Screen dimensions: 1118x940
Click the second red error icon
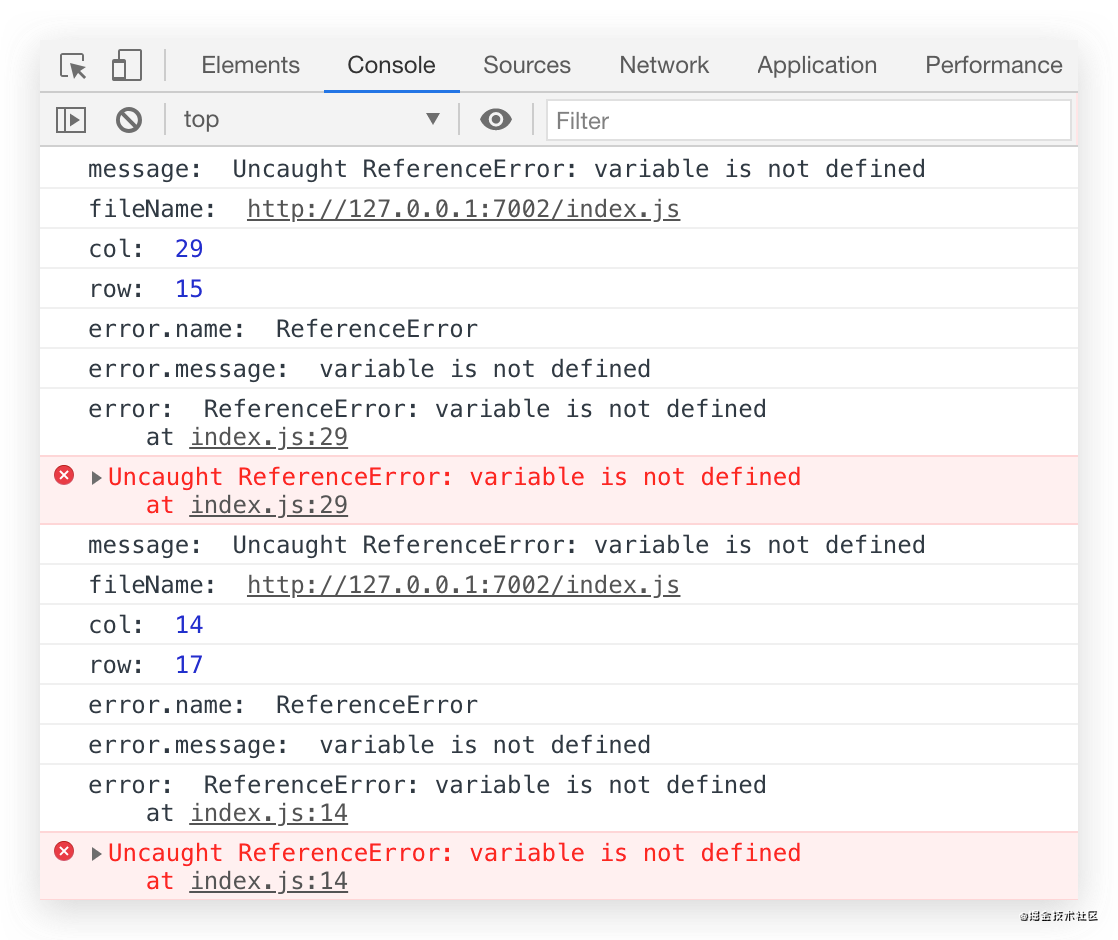tap(64, 852)
